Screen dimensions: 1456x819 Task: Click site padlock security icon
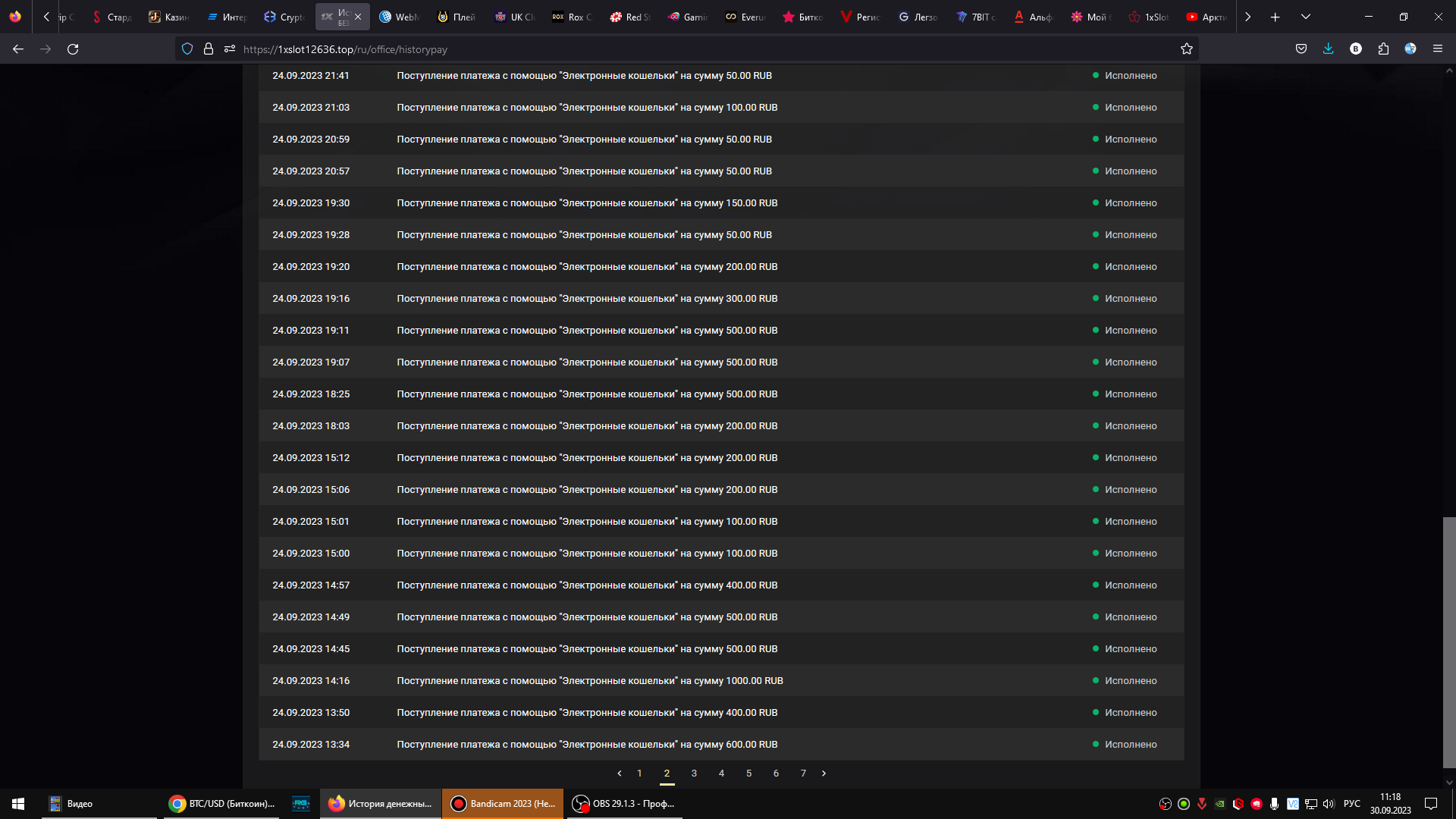(209, 49)
